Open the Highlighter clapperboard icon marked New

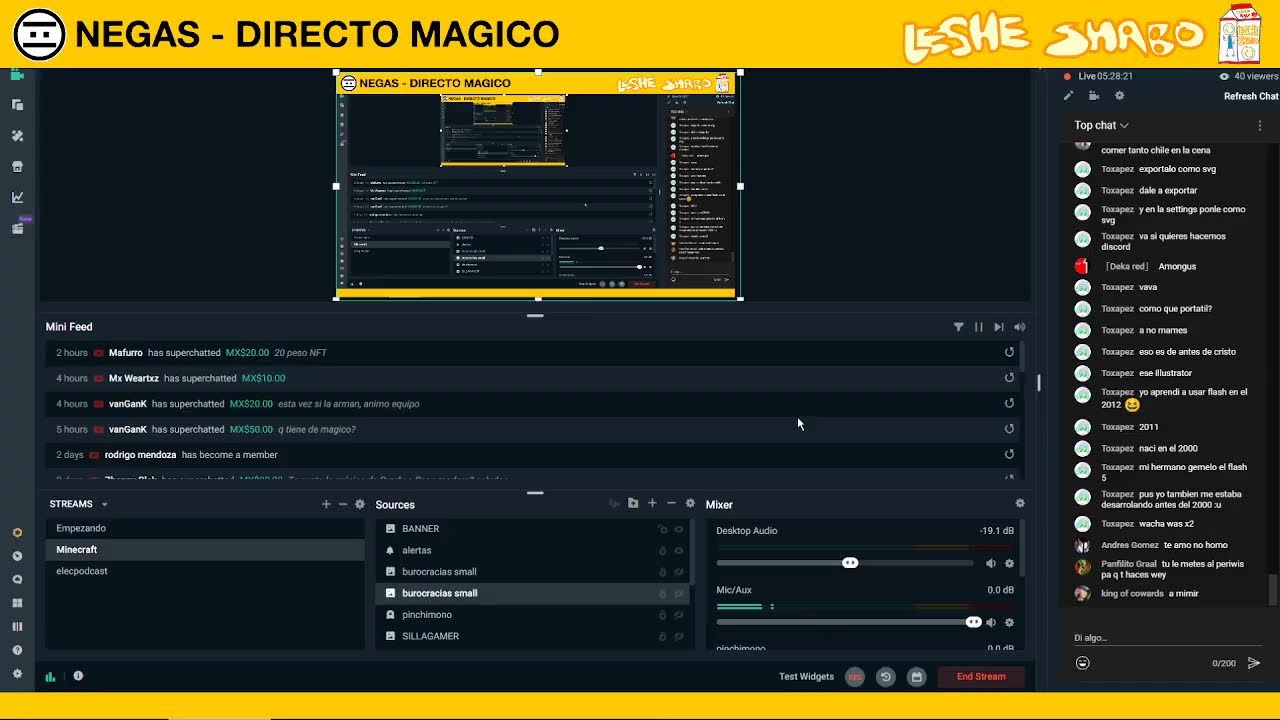17,228
